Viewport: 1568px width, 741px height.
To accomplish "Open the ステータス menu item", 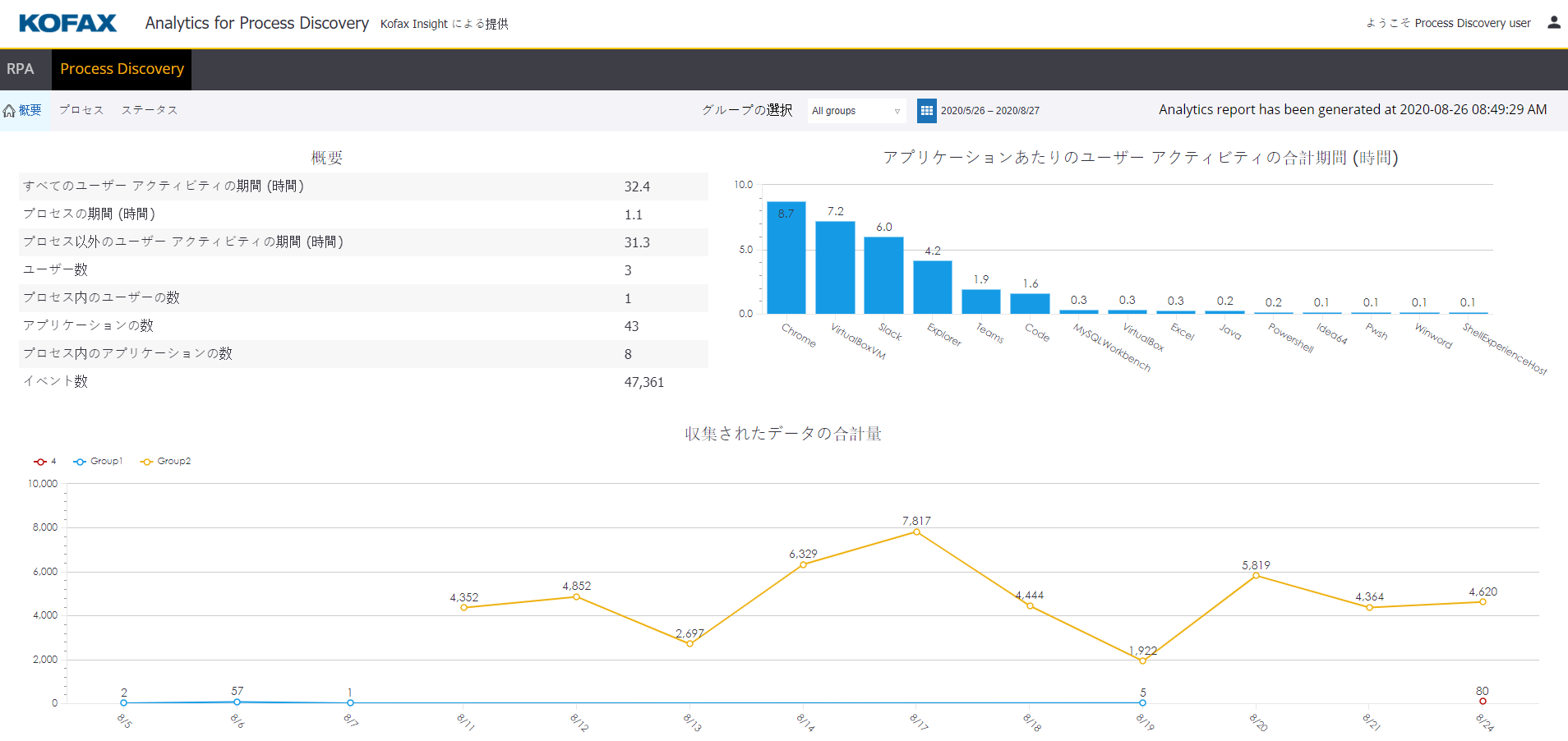I will click(149, 109).
